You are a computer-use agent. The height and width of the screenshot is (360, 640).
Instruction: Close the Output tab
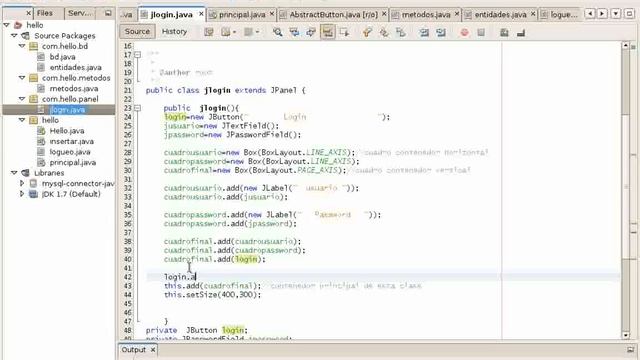pos(153,350)
